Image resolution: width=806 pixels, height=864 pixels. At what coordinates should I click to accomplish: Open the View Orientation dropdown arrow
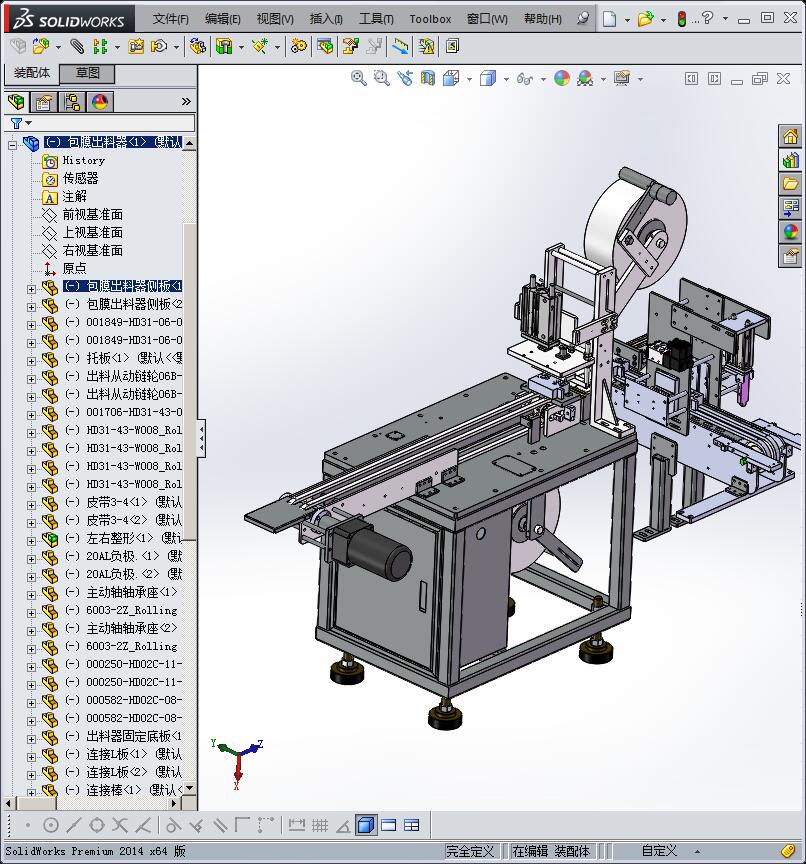[469, 79]
